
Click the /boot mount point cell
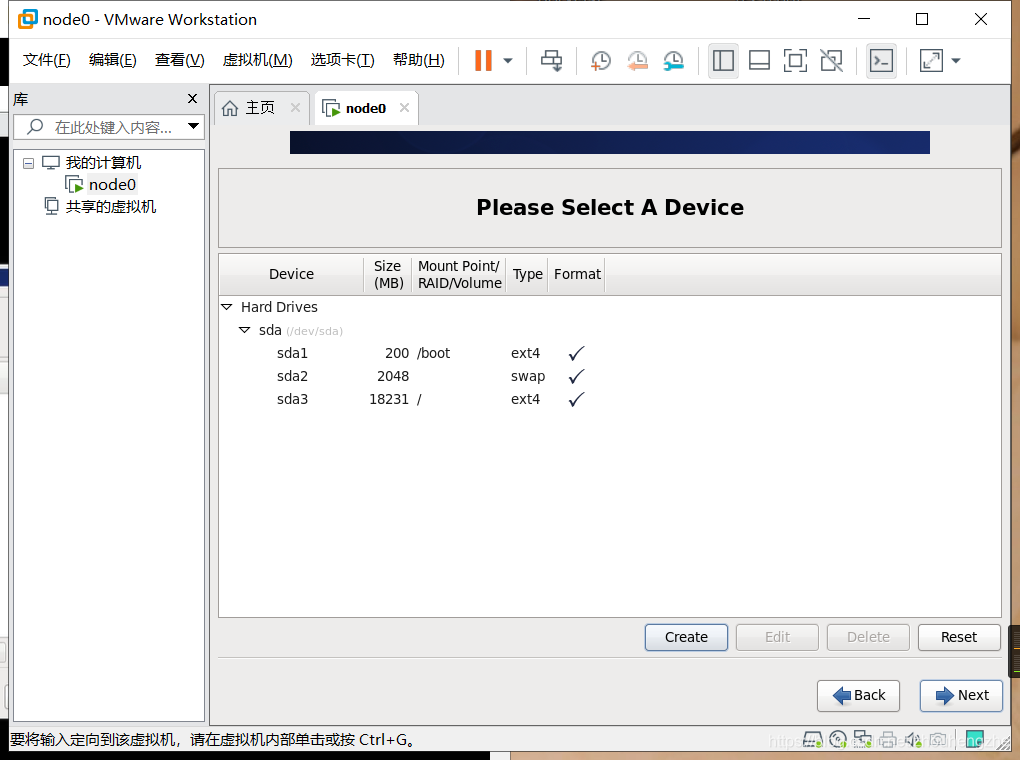[x=434, y=353]
